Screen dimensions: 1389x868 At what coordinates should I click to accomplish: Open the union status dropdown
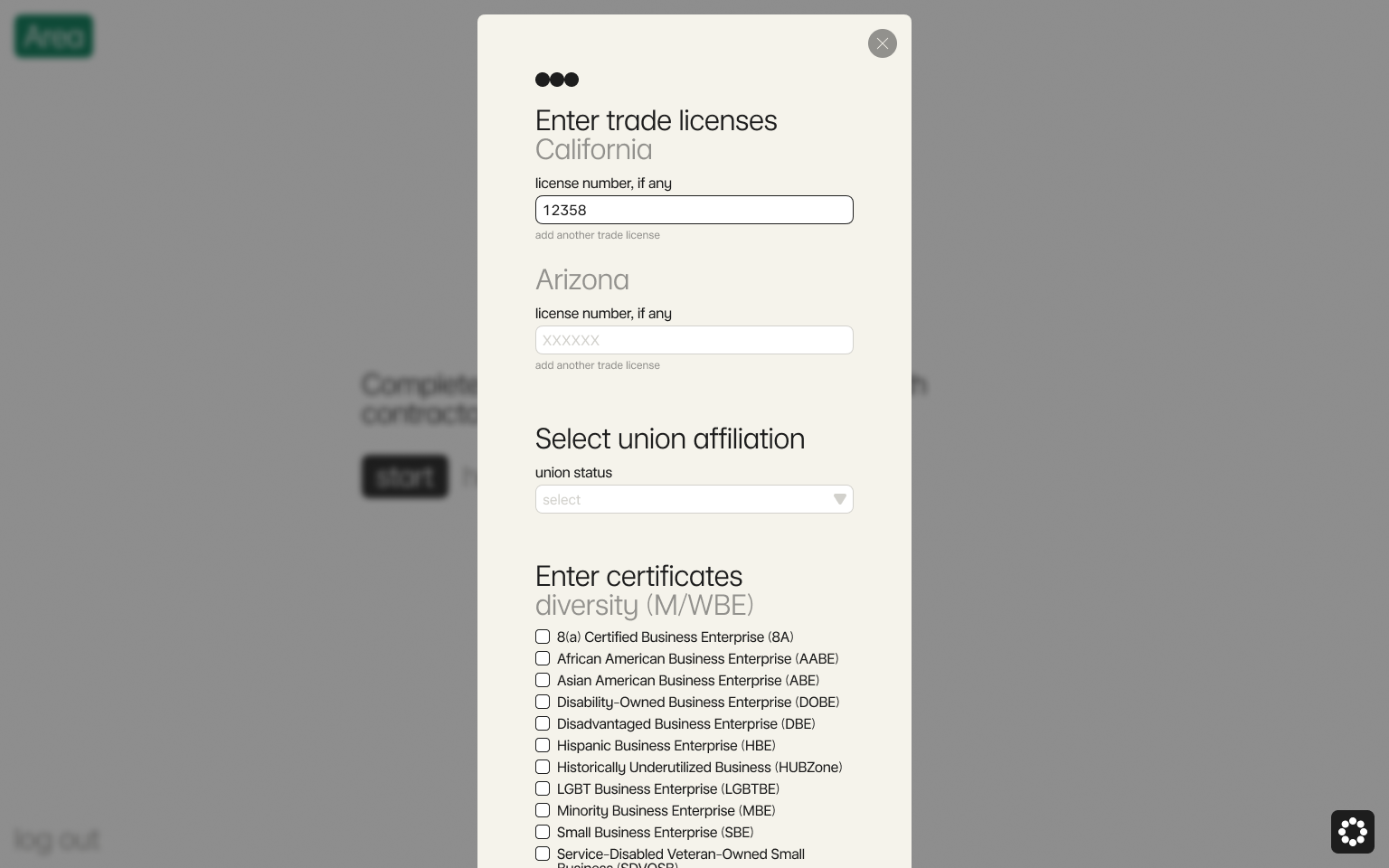[x=694, y=499]
